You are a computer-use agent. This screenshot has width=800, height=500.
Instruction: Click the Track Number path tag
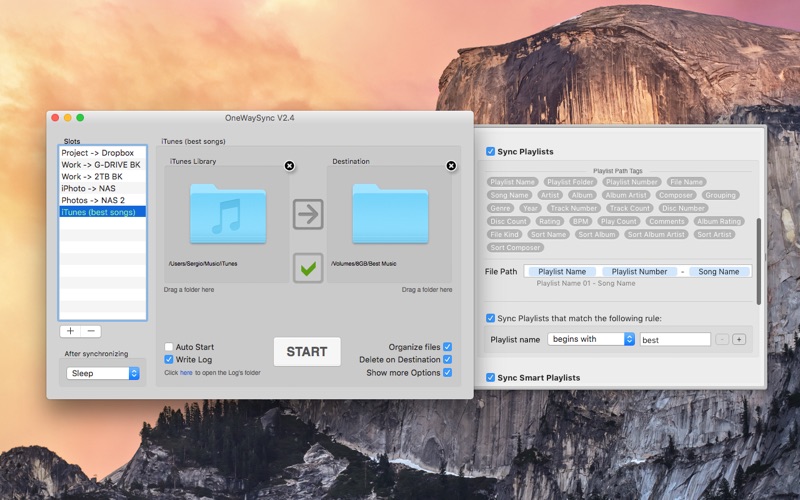[x=573, y=208]
